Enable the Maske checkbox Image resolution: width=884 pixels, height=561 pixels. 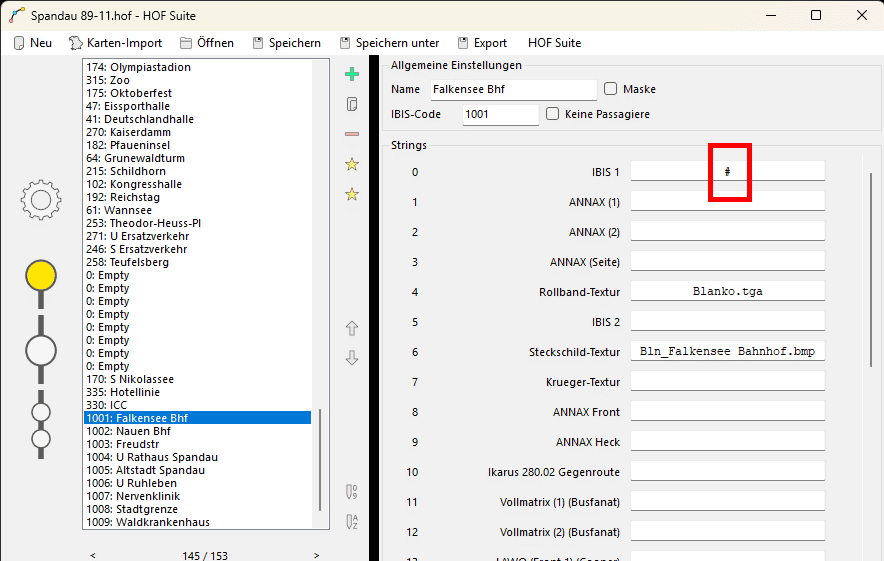pyautogui.click(x=611, y=89)
